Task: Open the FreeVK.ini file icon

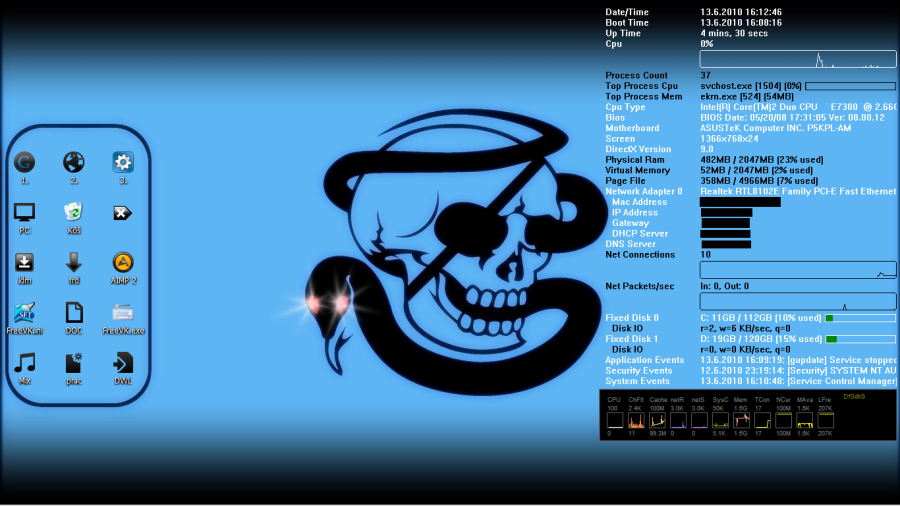Action: (x=24, y=312)
